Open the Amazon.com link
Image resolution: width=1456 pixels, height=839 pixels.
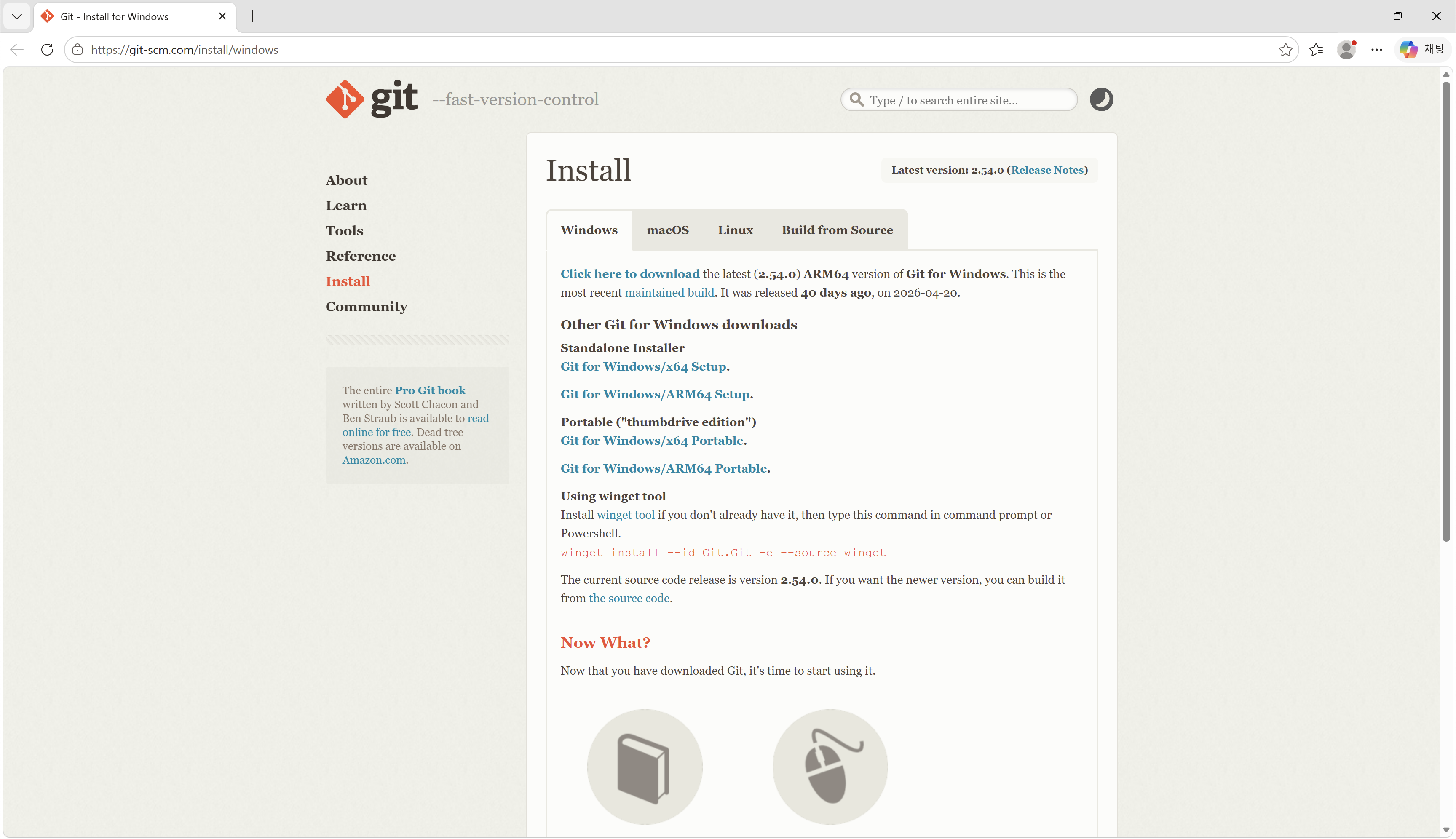point(374,460)
